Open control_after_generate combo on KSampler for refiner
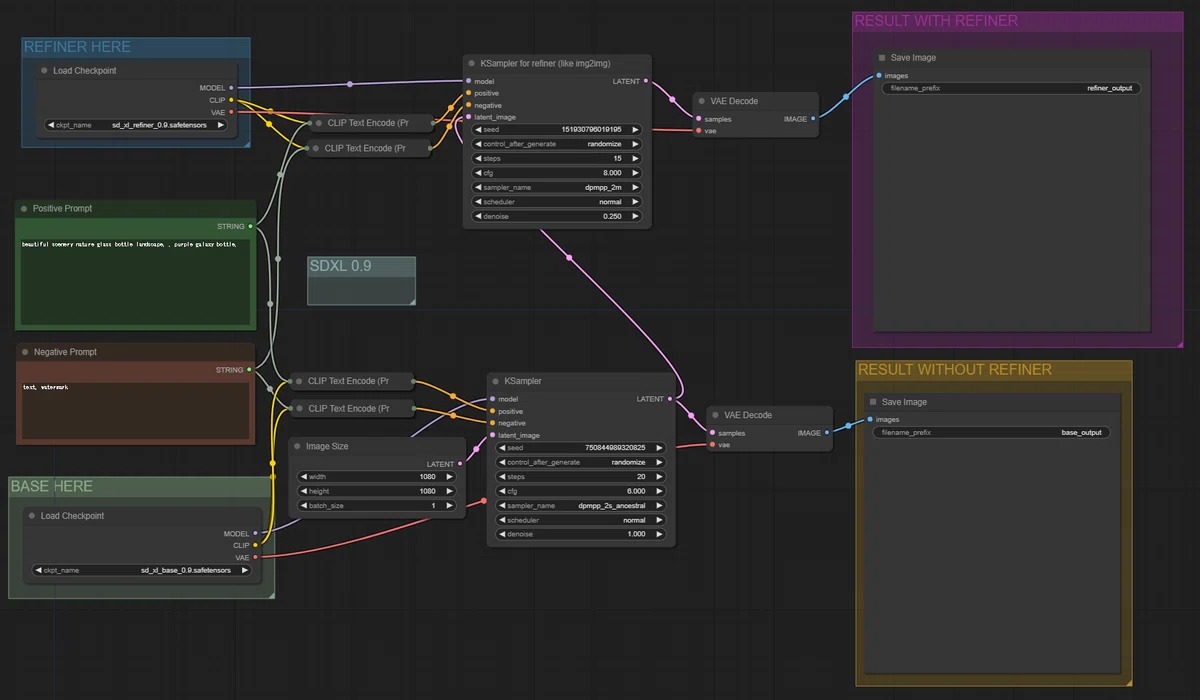Image resolution: width=1200 pixels, height=700 pixels. 556,144
